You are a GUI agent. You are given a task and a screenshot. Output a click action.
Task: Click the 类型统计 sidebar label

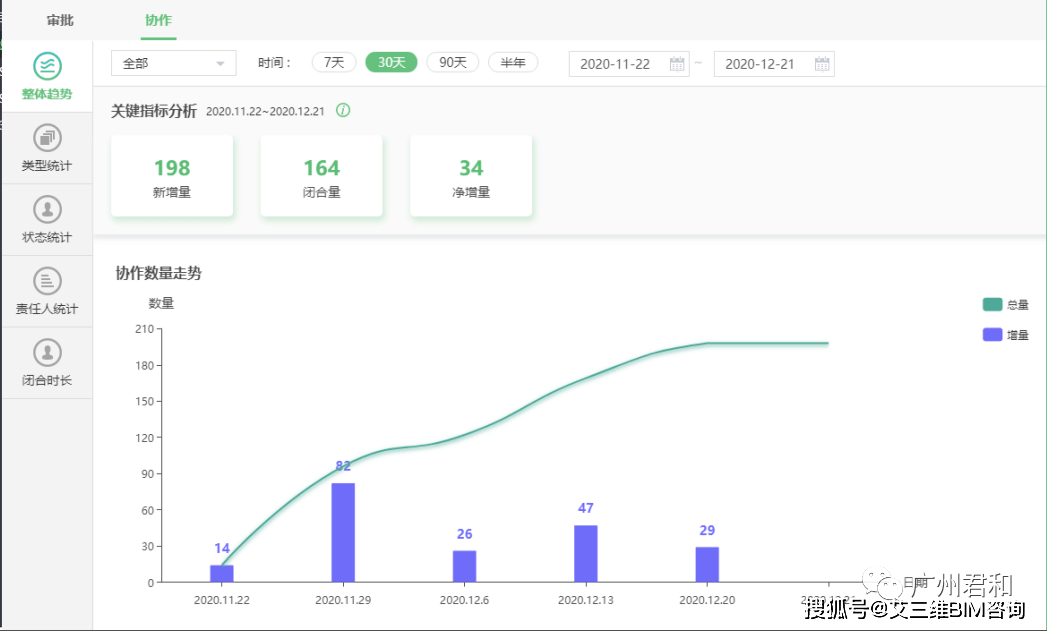[47, 166]
